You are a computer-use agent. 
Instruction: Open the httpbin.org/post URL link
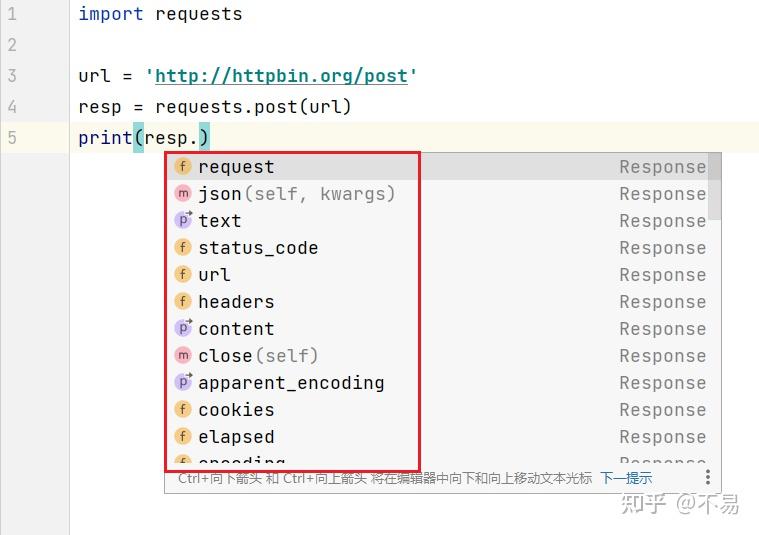point(281,76)
